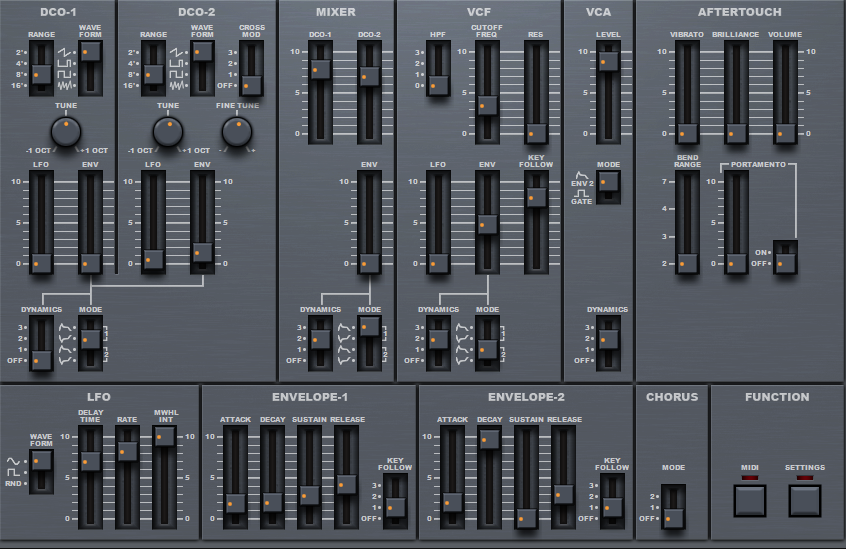Click the VCF RES slider handle
The width and height of the screenshot is (846, 549).
[536, 133]
